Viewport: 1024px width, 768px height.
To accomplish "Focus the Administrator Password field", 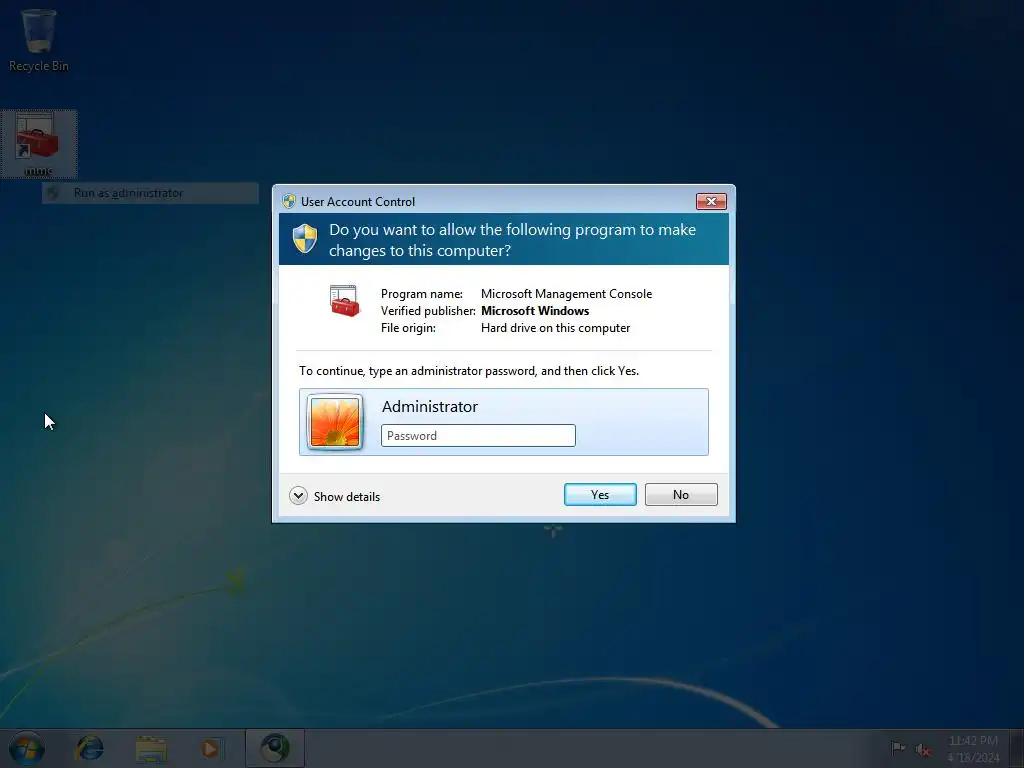I will (478, 436).
